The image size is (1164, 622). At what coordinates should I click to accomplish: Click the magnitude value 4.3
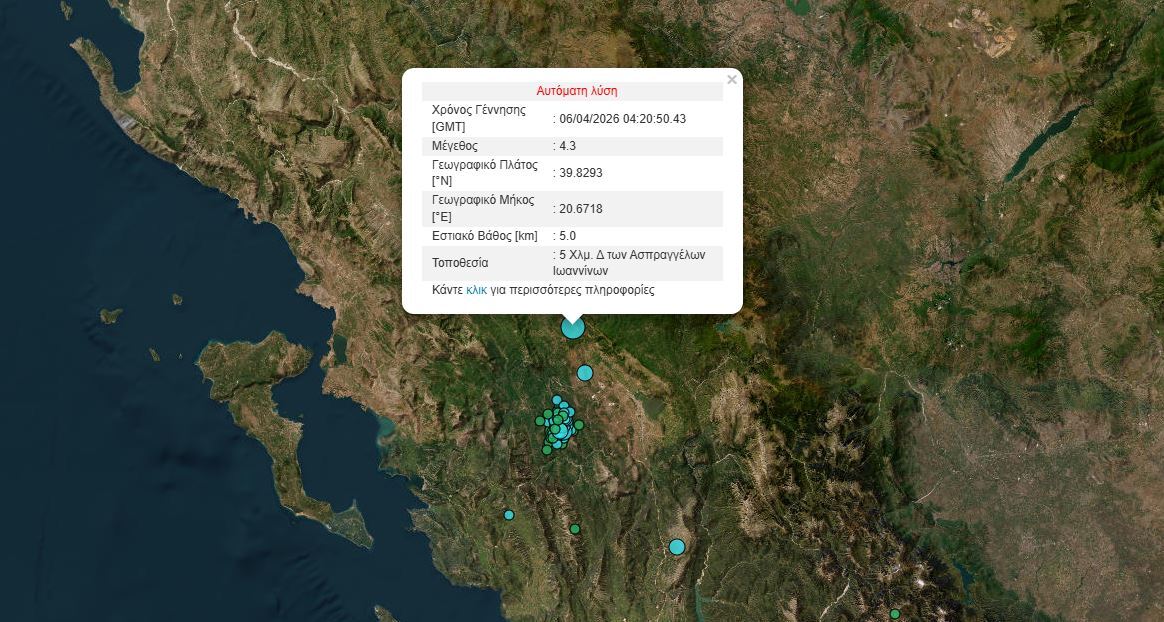coord(567,146)
